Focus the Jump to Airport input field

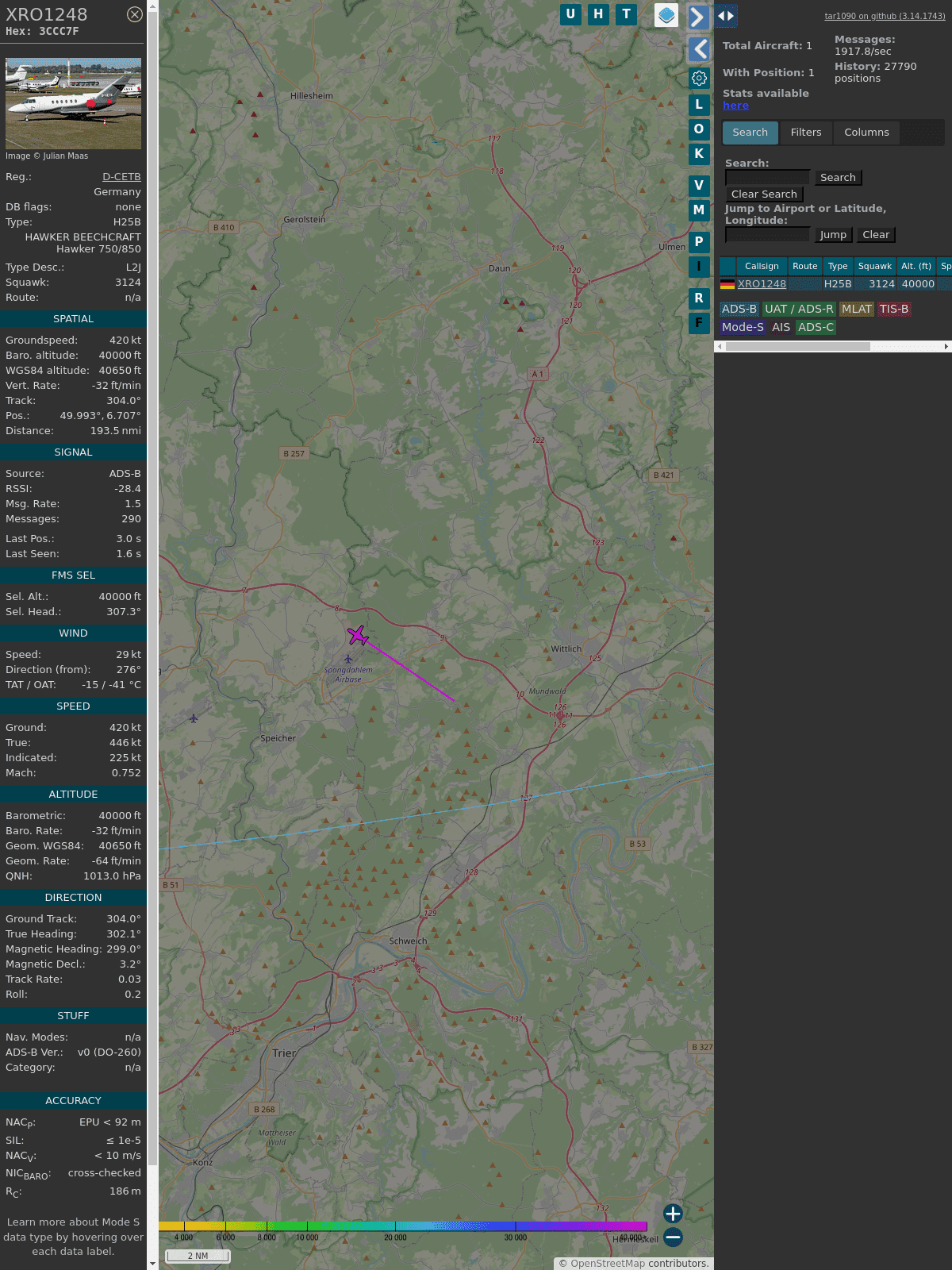coord(767,235)
